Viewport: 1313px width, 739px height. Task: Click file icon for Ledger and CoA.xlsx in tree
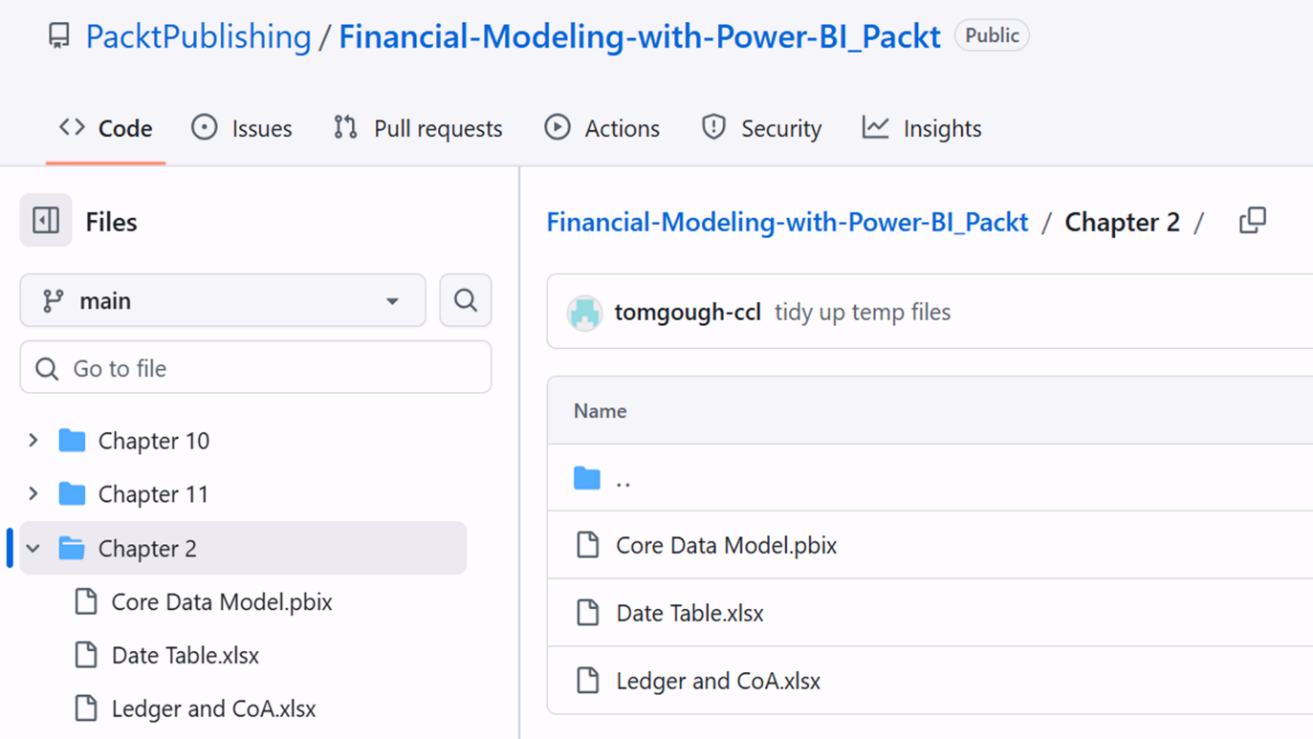[x=86, y=709]
